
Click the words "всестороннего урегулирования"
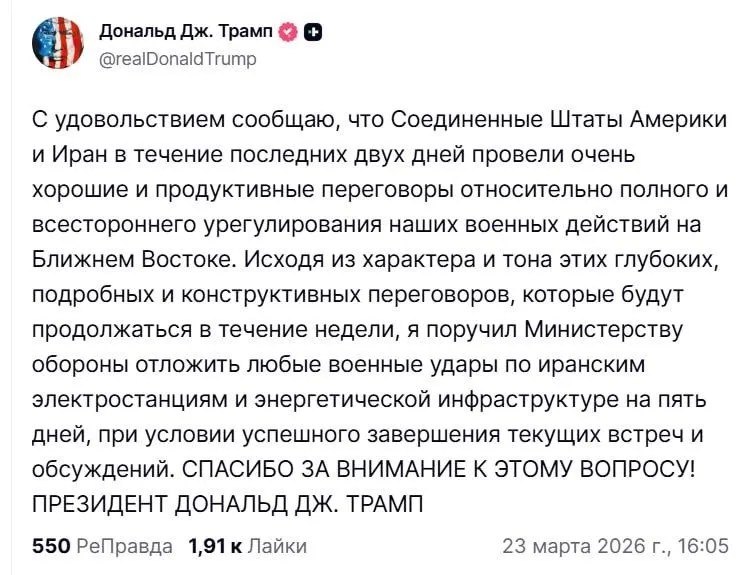[x=196, y=224]
